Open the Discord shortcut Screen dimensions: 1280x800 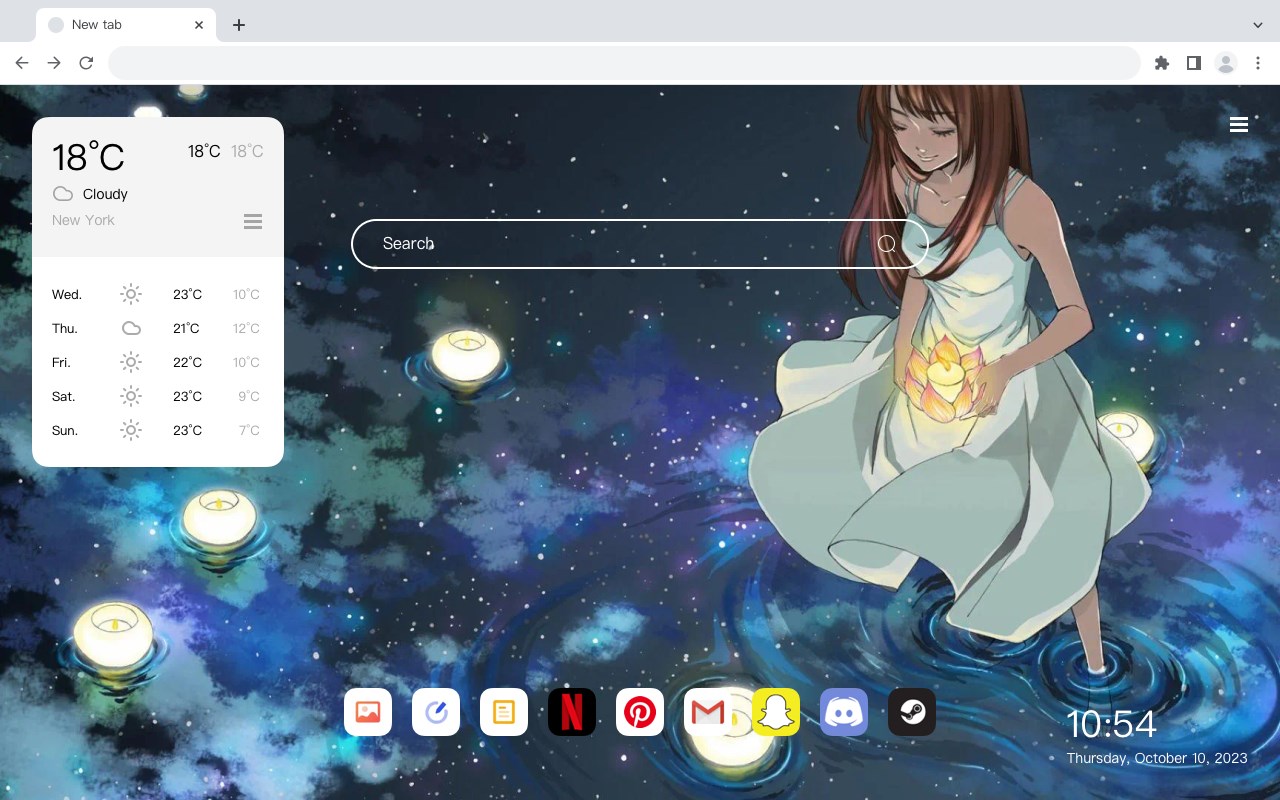[x=844, y=712]
